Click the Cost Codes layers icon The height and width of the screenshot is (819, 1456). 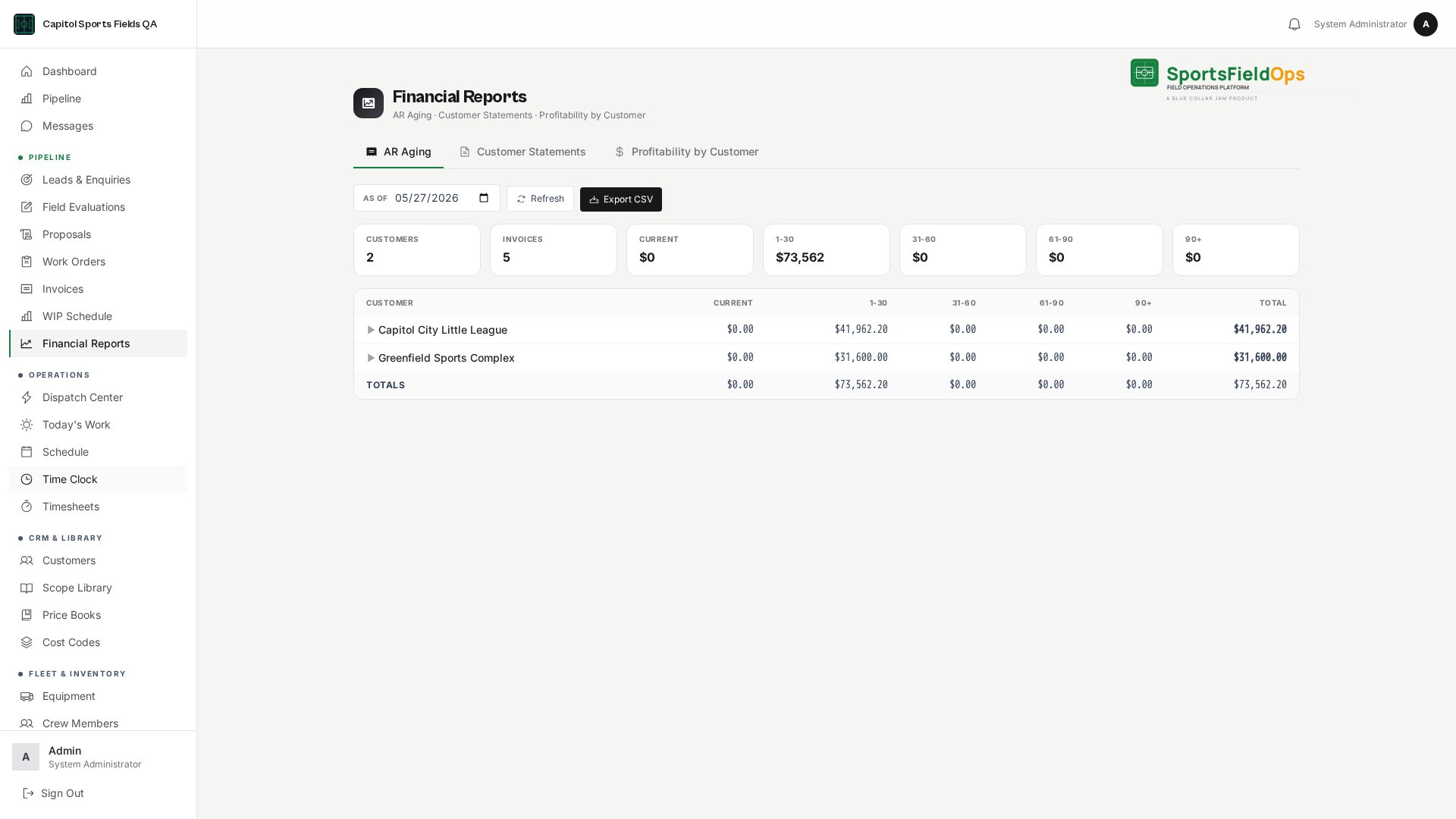pos(27,642)
